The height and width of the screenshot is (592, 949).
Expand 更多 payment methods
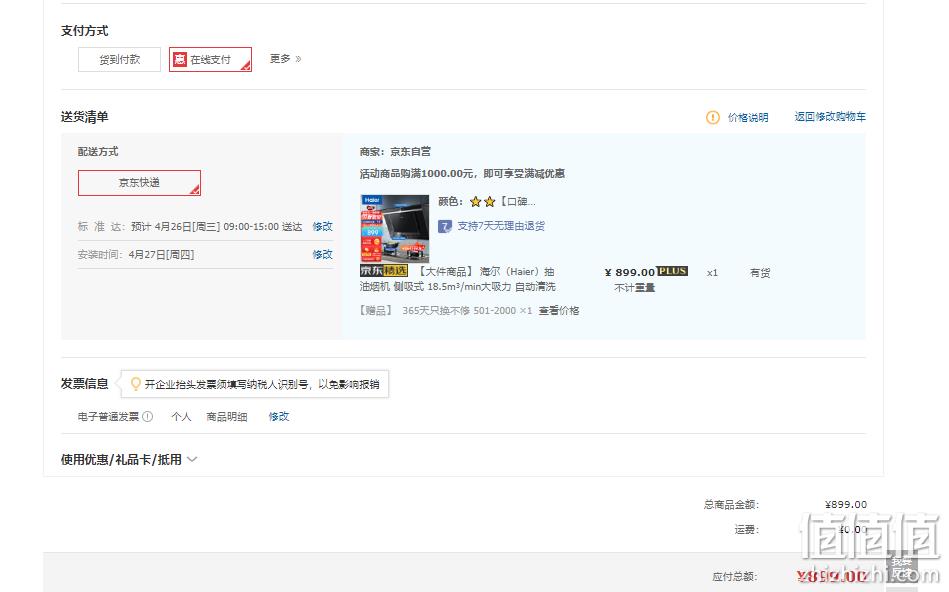(x=285, y=59)
